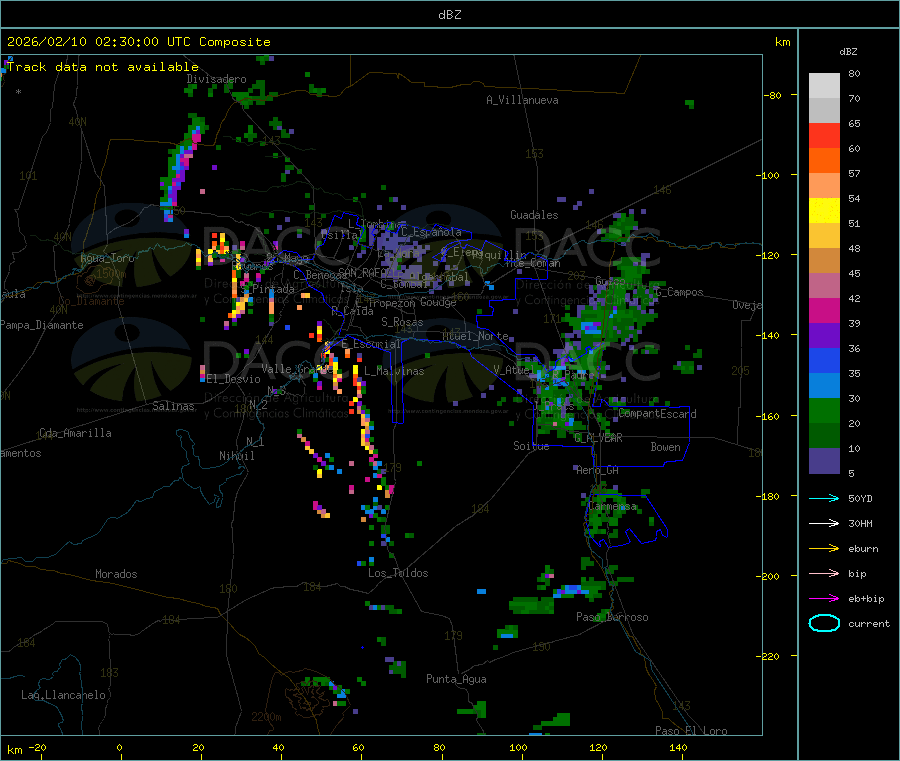Click the cyan 'current' ellipse legend icon
This screenshot has width=900, height=761.
point(824,623)
